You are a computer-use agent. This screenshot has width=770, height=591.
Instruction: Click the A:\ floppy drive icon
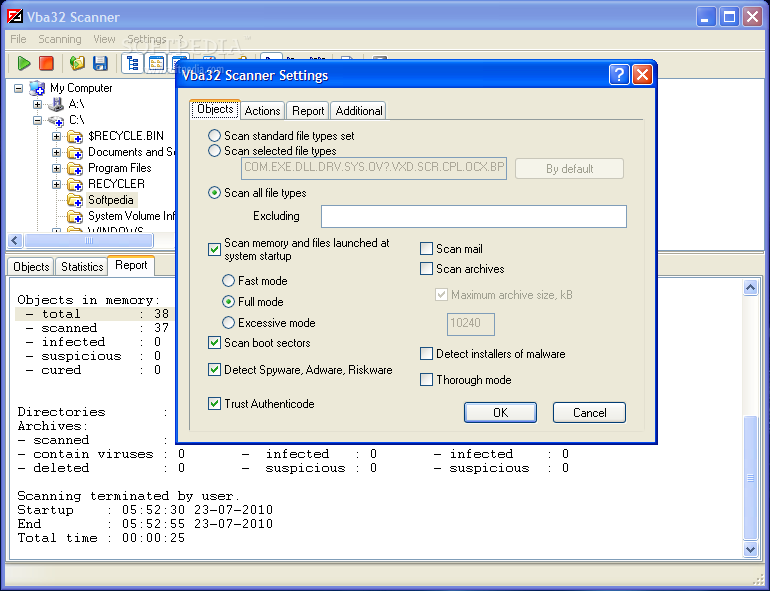point(56,104)
